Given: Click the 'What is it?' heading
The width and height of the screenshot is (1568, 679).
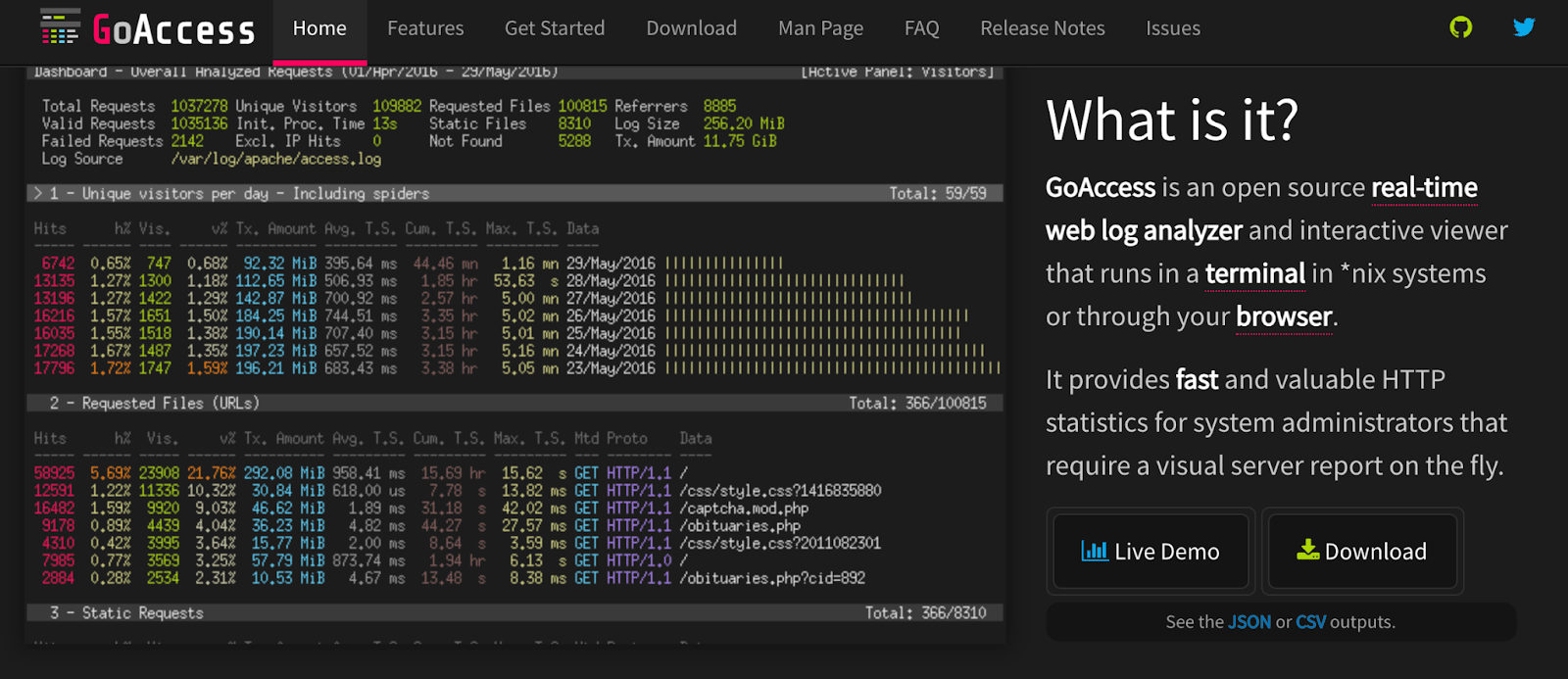Looking at the screenshot, I should click(x=1172, y=121).
